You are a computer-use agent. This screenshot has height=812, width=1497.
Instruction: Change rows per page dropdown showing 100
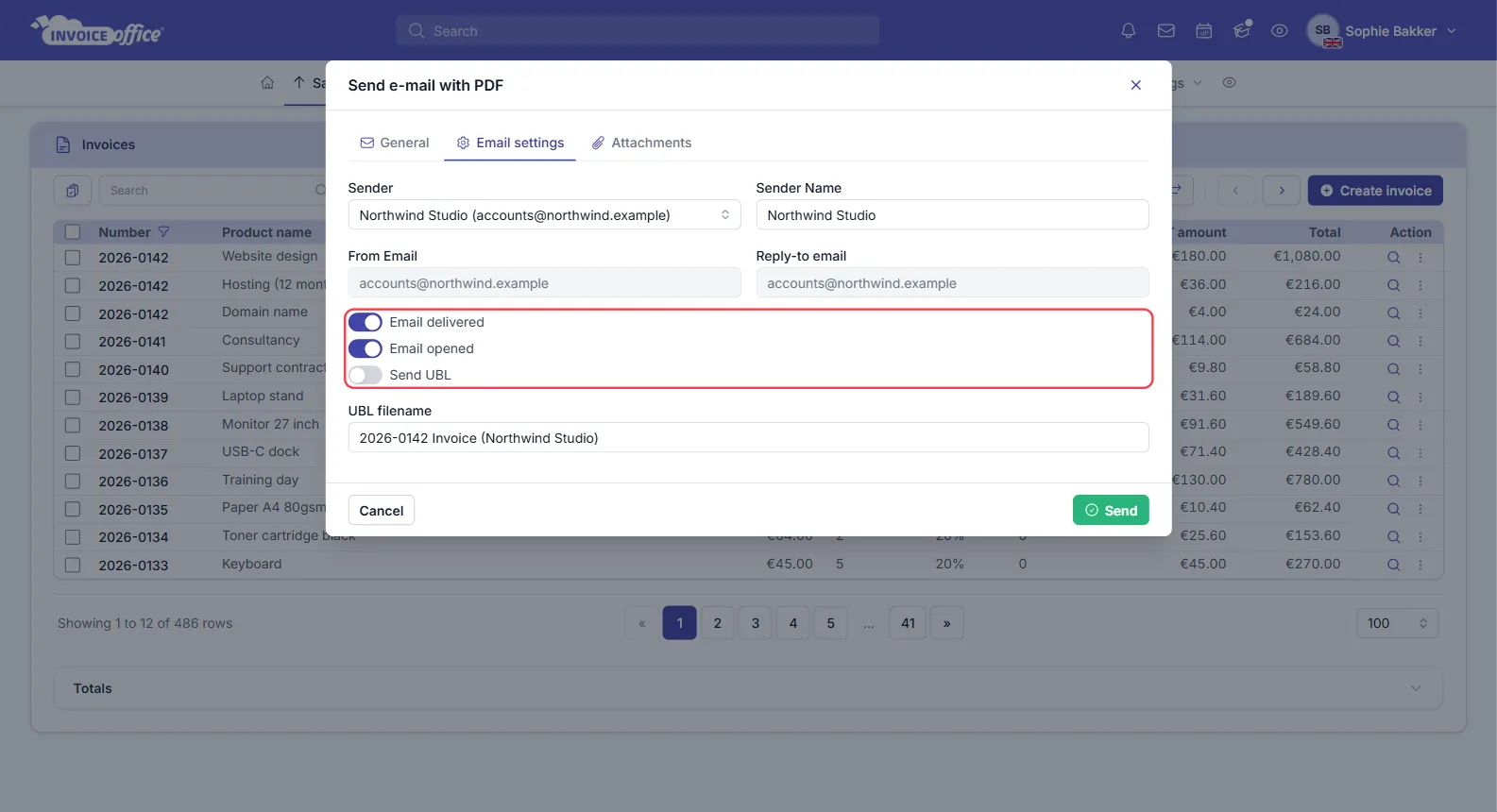click(x=1398, y=623)
